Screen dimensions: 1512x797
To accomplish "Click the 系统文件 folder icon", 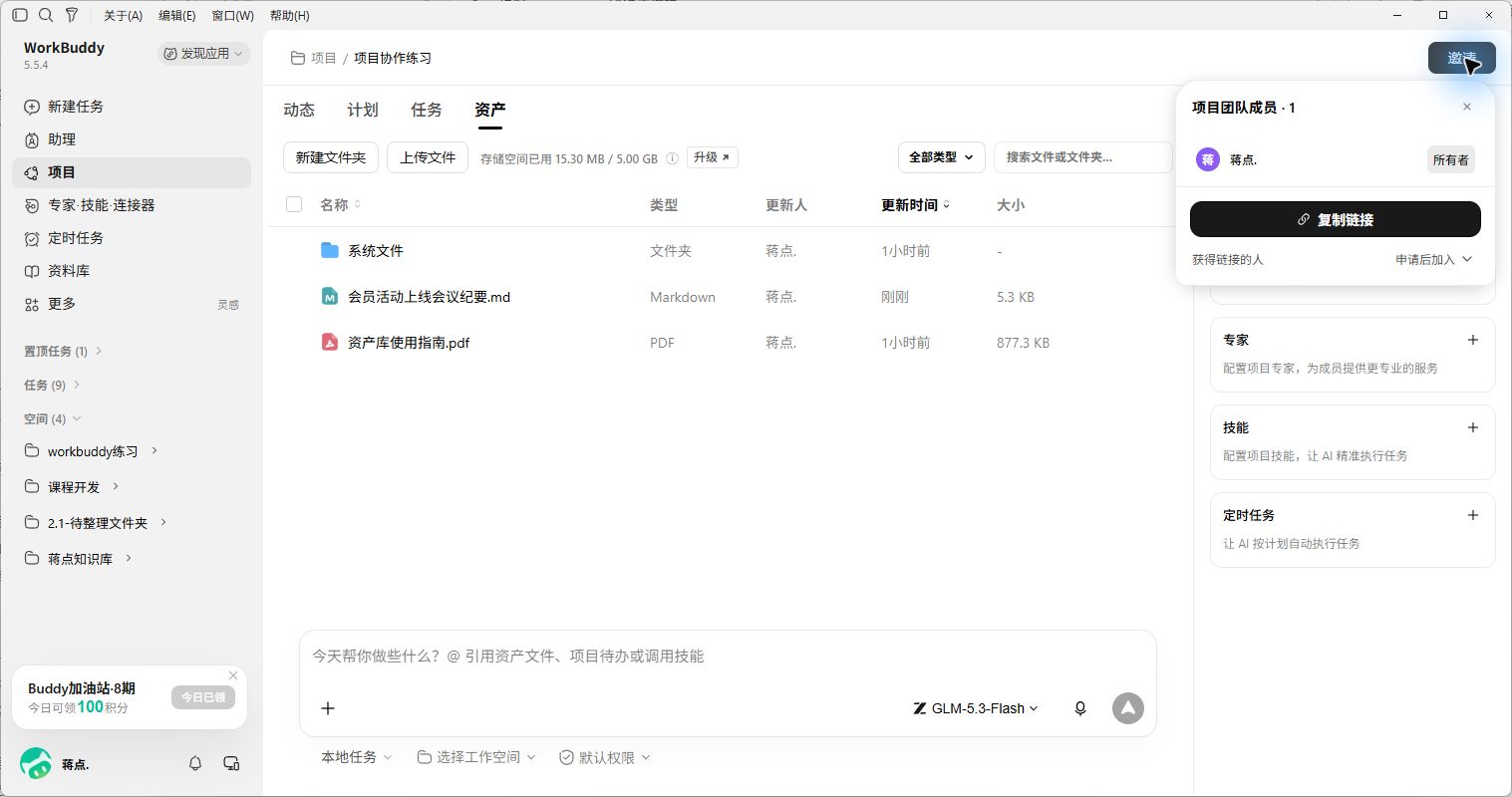I will pyautogui.click(x=330, y=250).
